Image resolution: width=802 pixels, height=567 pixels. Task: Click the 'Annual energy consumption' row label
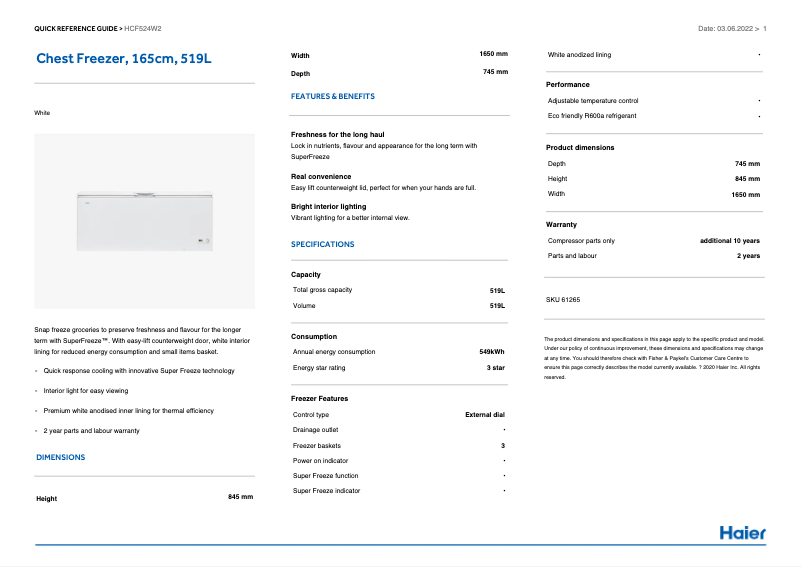334,352
